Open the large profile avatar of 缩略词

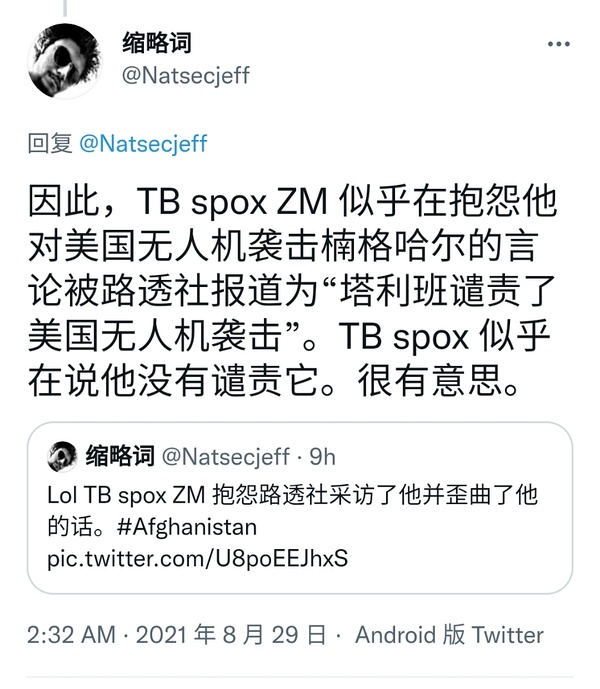click(x=65, y=61)
